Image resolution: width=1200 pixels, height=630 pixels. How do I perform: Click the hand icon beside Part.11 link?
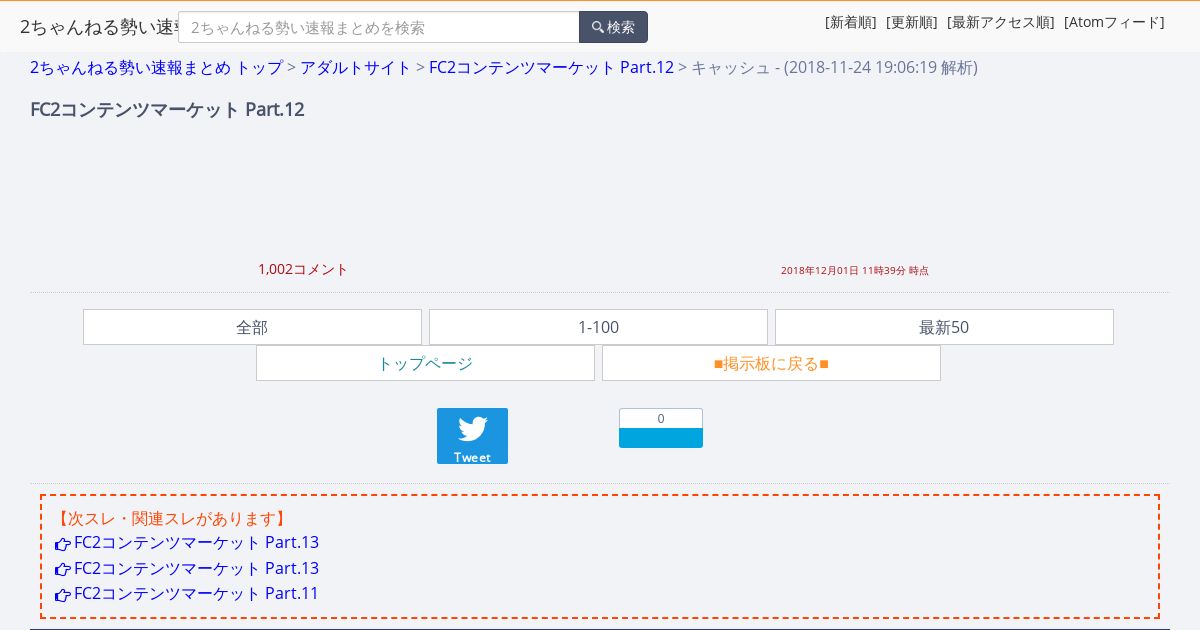pos(63,595)
